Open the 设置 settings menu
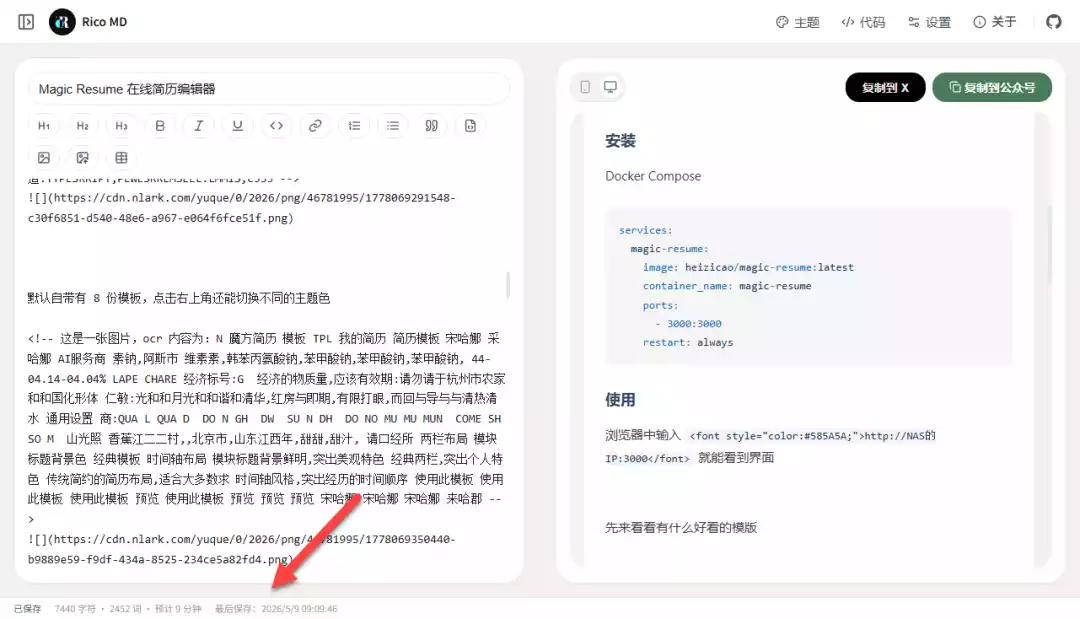 click(929, 22)
